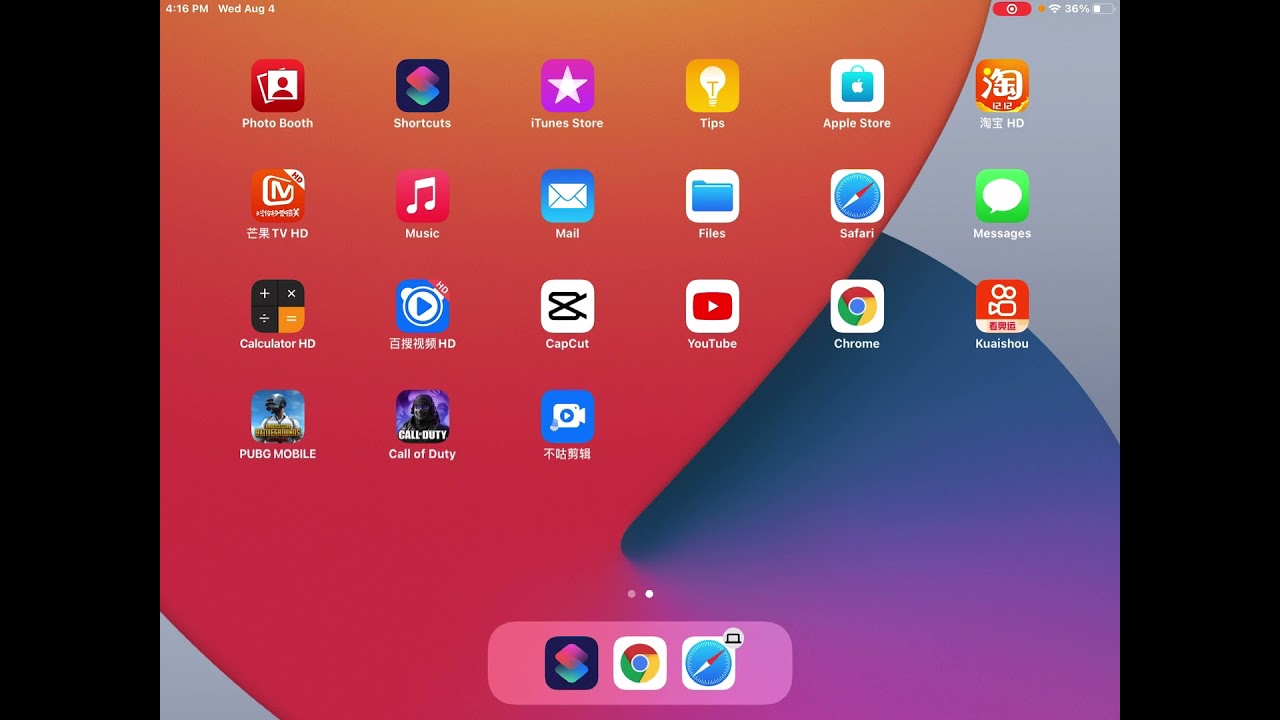Viewport: 1280px width, 720px height.
Task: Tap the Wi-Fi status icon
Action: pos(1054,9)
